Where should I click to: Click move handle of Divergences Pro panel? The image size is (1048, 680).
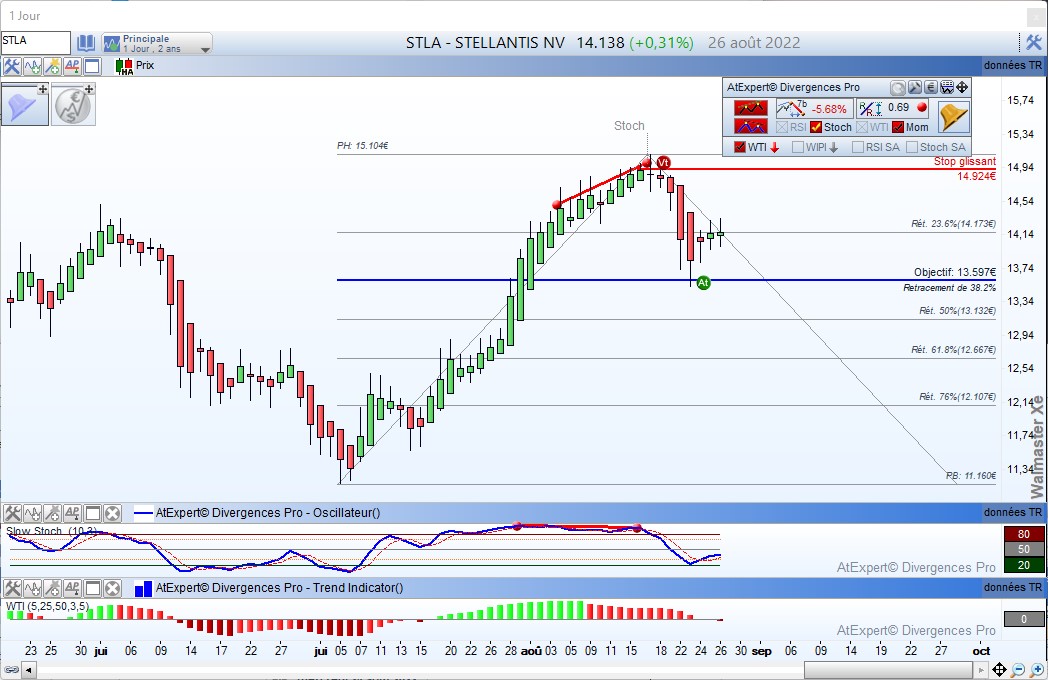(962, 88)
